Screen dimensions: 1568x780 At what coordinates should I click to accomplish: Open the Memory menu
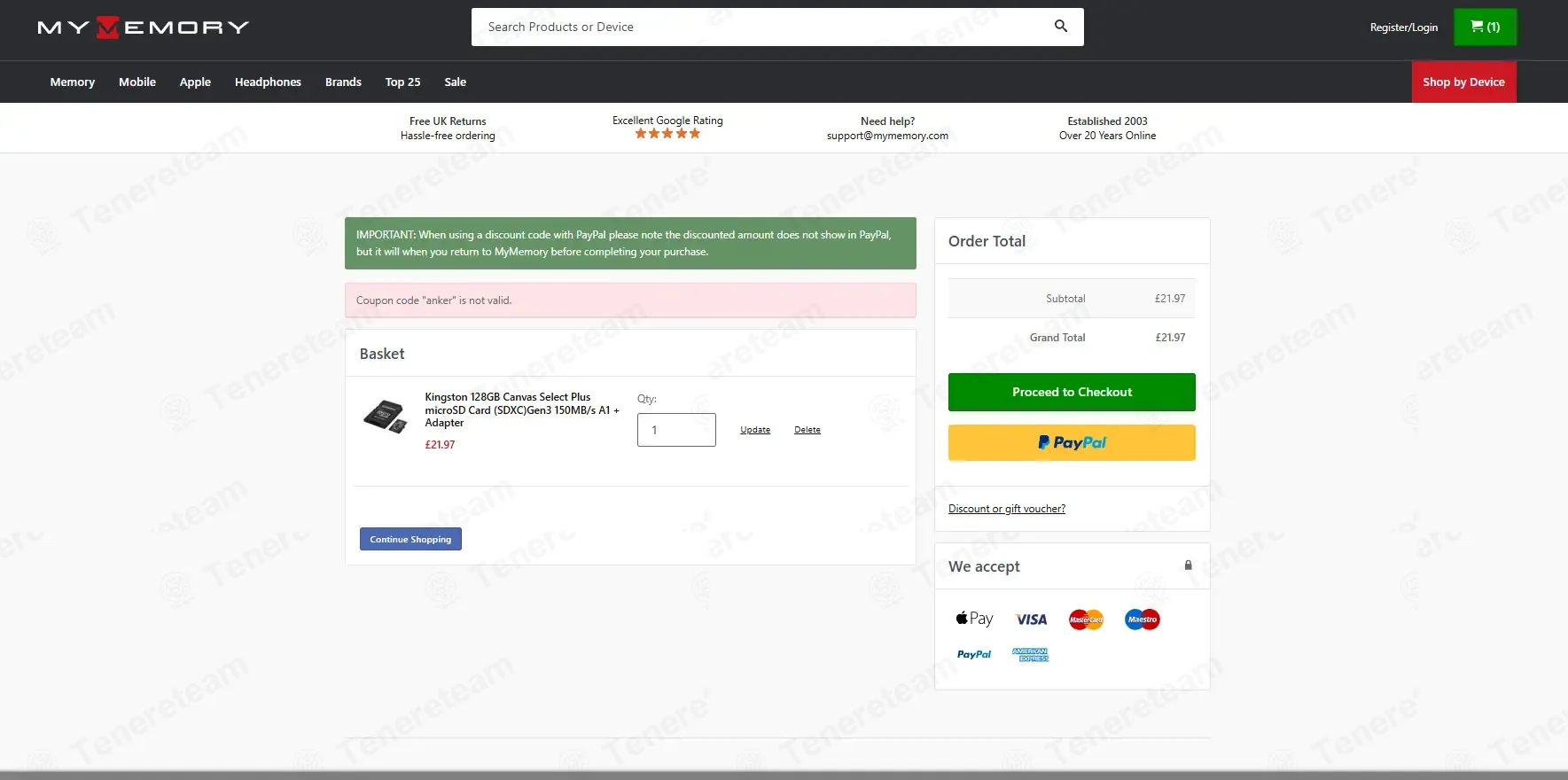pos(73,82)
